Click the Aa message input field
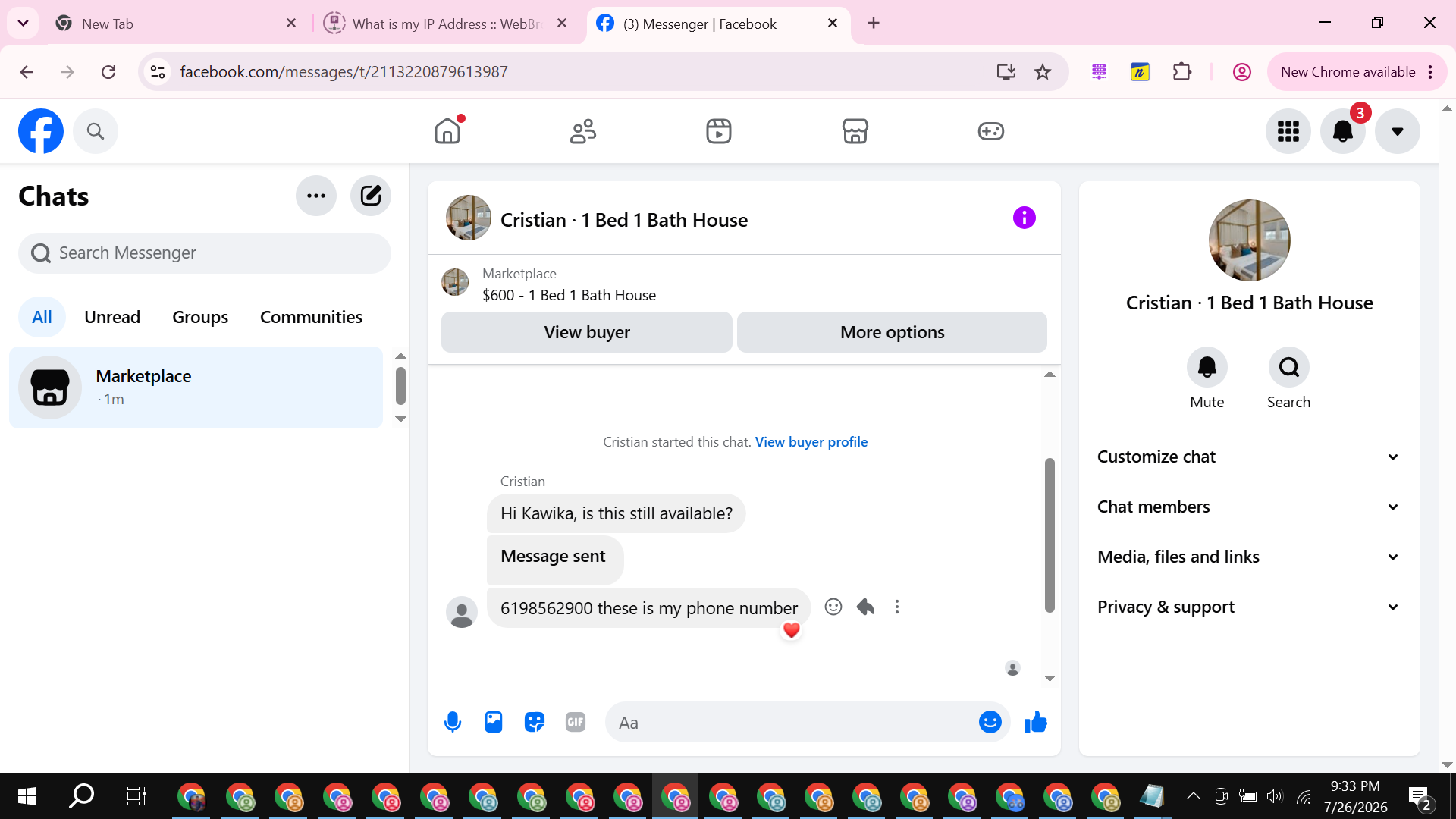1456x819 pixels. [x=792, y=723]
